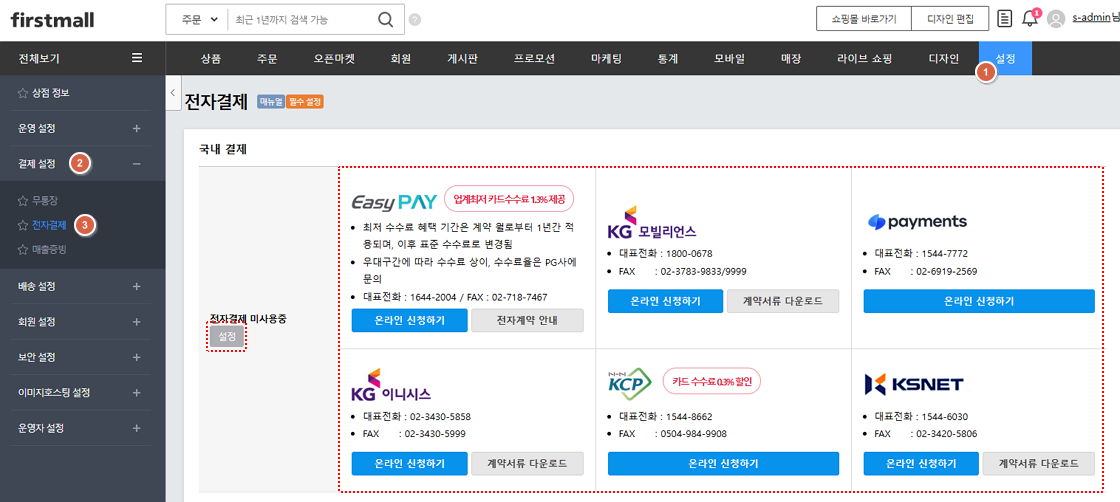Click the KSNET logo
This screenshot has width=1120, height=502.
tap(913, 384)
